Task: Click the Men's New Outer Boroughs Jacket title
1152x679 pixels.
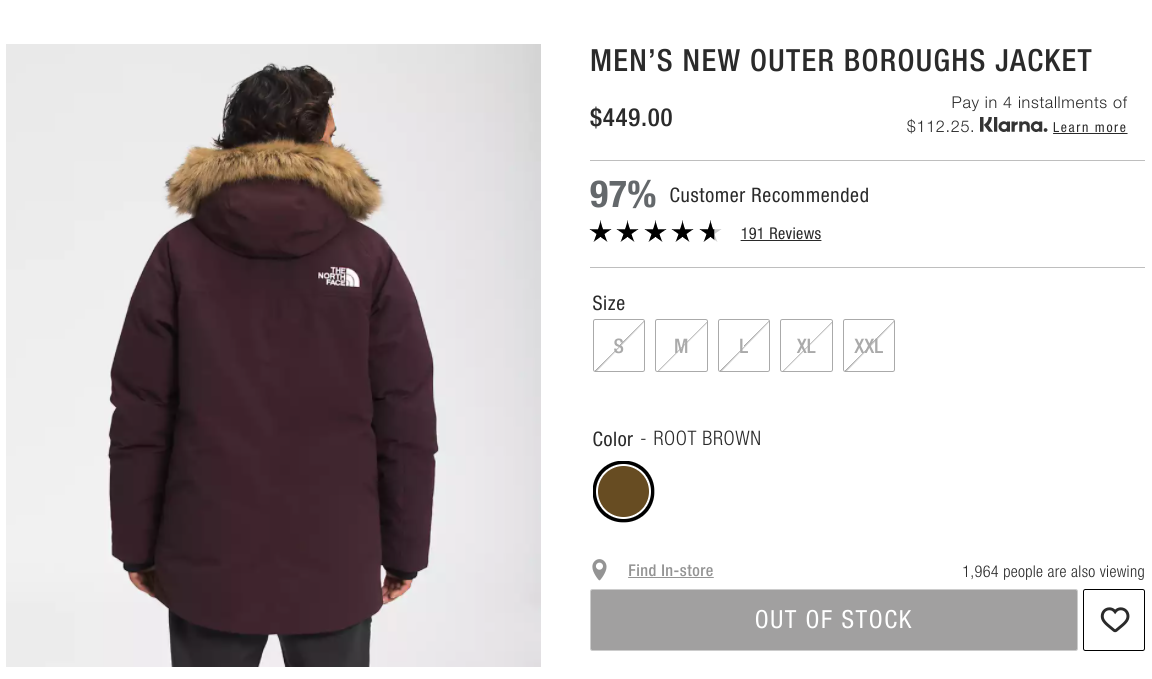Action: [x=840, y=61]
